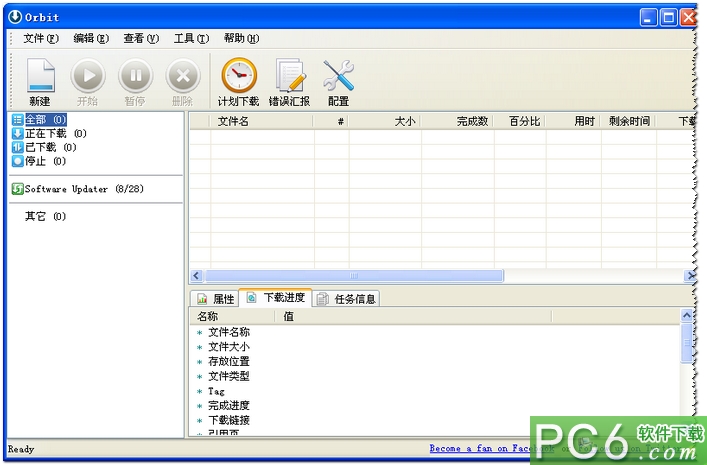Image resolution: width=707 pixels, height=465 pixels.
Task: Open the 工具(T) menu
Action: pyautogui.click(x=191, y=39)
